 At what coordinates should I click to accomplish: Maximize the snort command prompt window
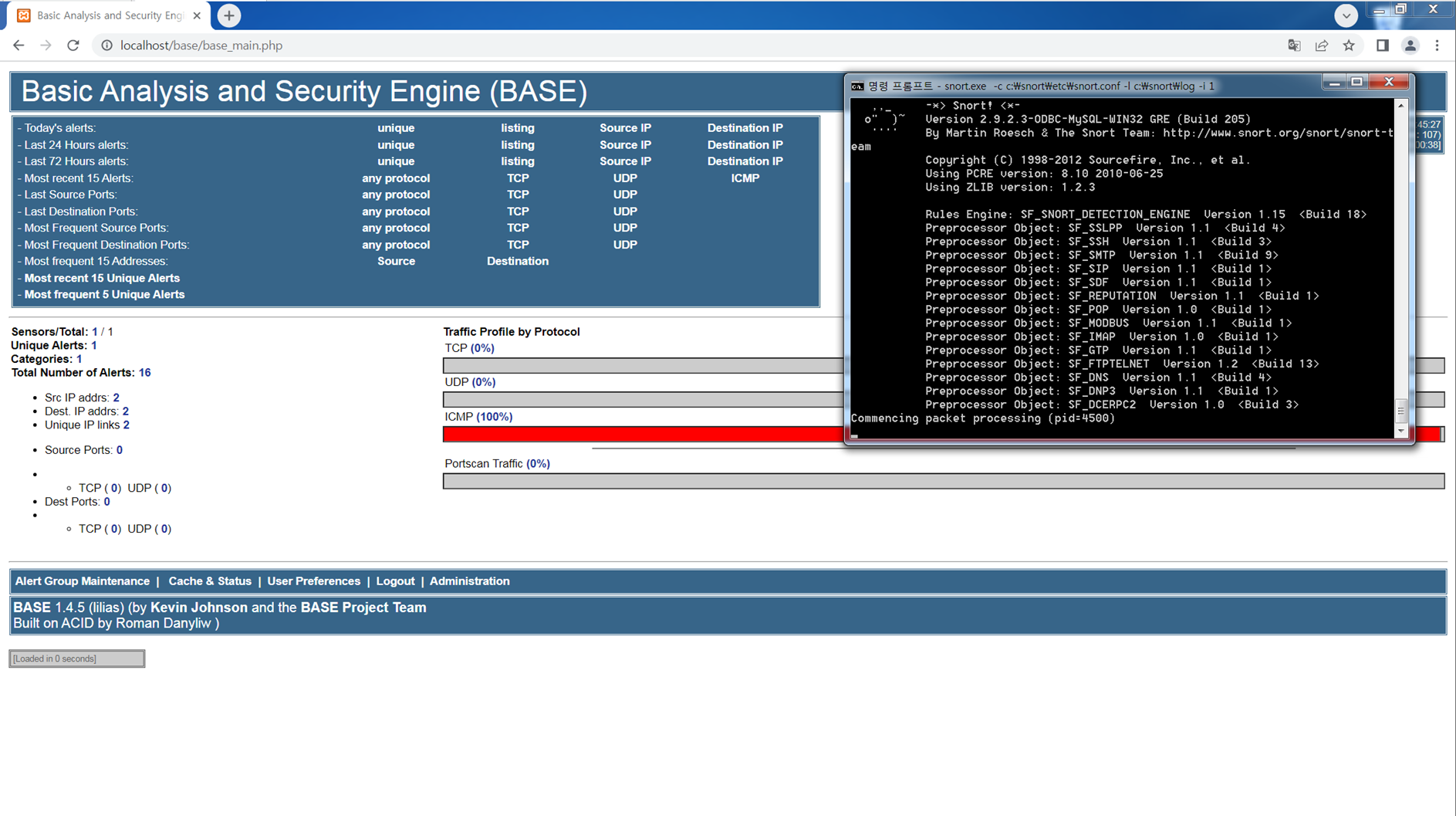pos(1357,82)
